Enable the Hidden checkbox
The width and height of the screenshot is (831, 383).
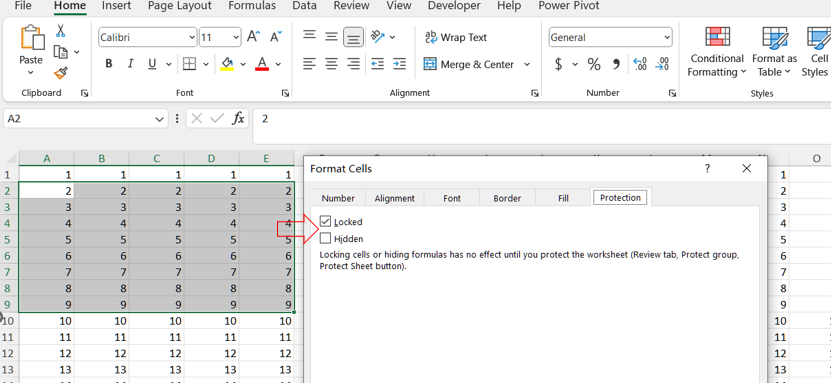(325, 238)
